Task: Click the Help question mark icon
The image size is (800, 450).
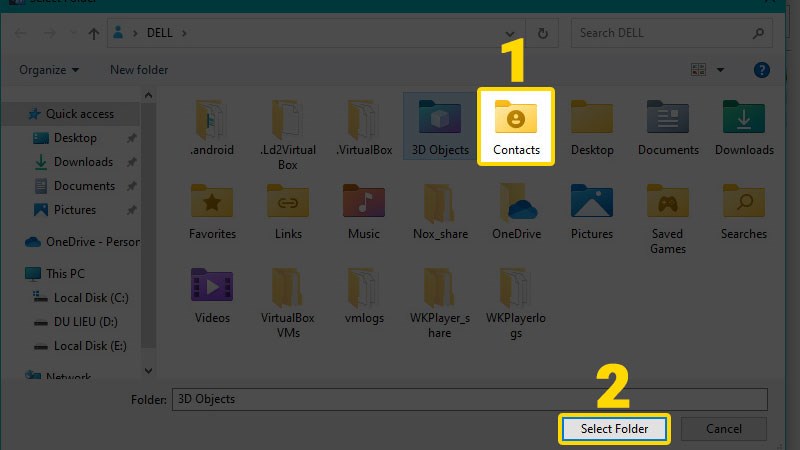Action: (x=761, y=70)
